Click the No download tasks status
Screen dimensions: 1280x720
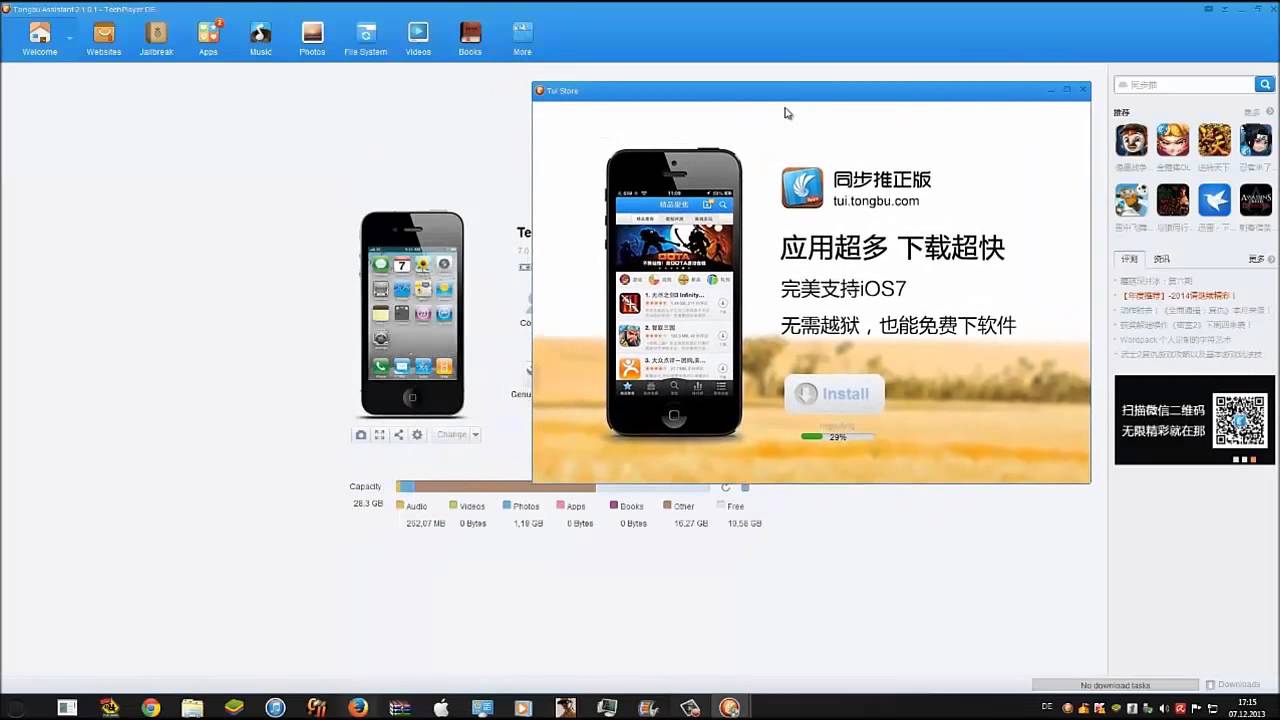1115,685
